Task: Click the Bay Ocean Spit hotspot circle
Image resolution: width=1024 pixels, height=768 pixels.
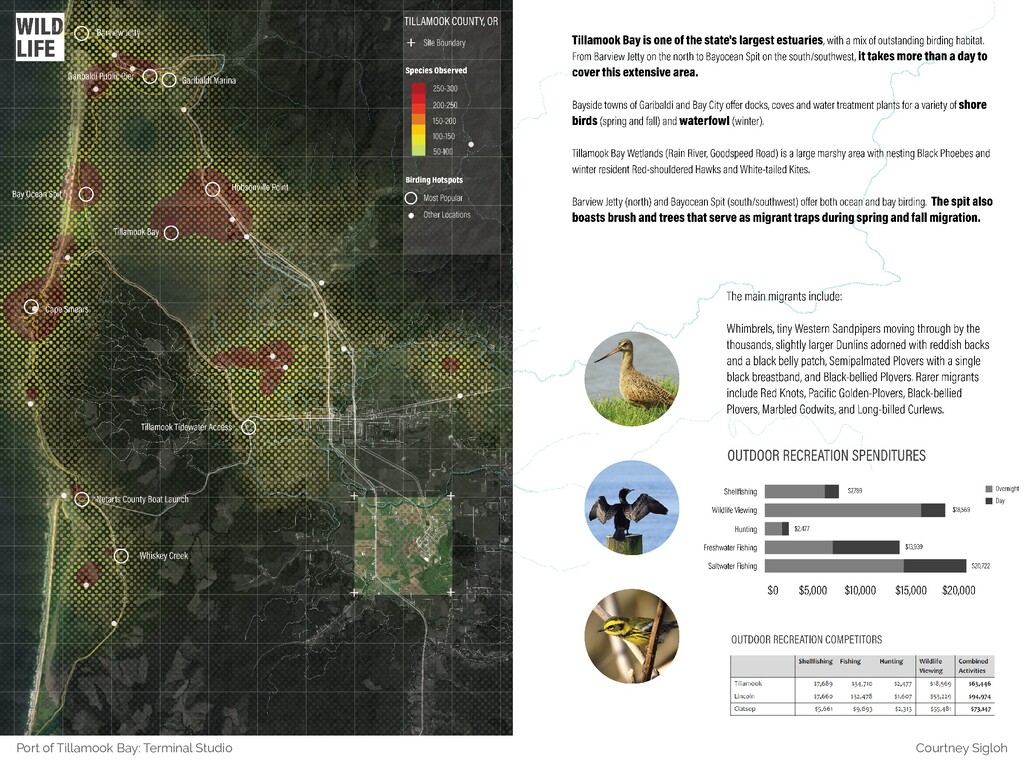Action: pyautogui.click(x=86, y=194)
